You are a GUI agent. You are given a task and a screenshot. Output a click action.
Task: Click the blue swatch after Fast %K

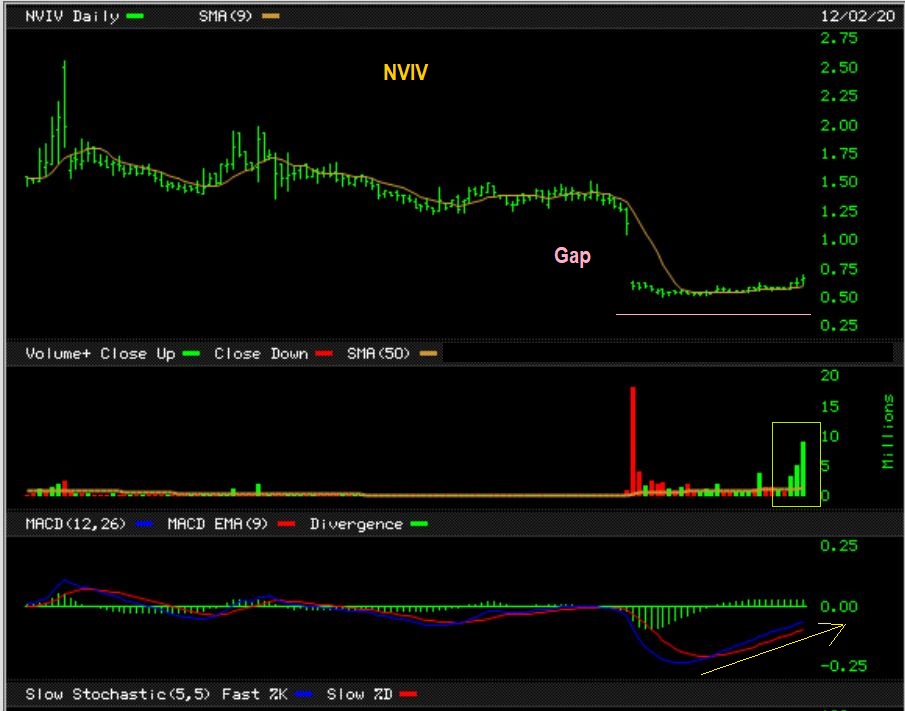304,694
